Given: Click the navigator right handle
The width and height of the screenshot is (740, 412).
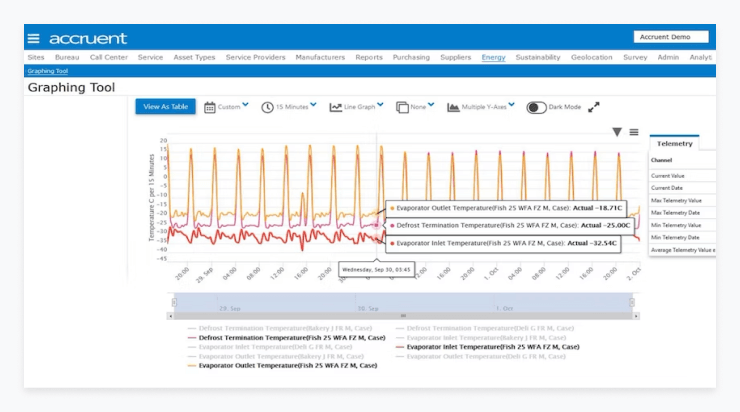Looking at the screenshot, I should [x=632, y=302].
